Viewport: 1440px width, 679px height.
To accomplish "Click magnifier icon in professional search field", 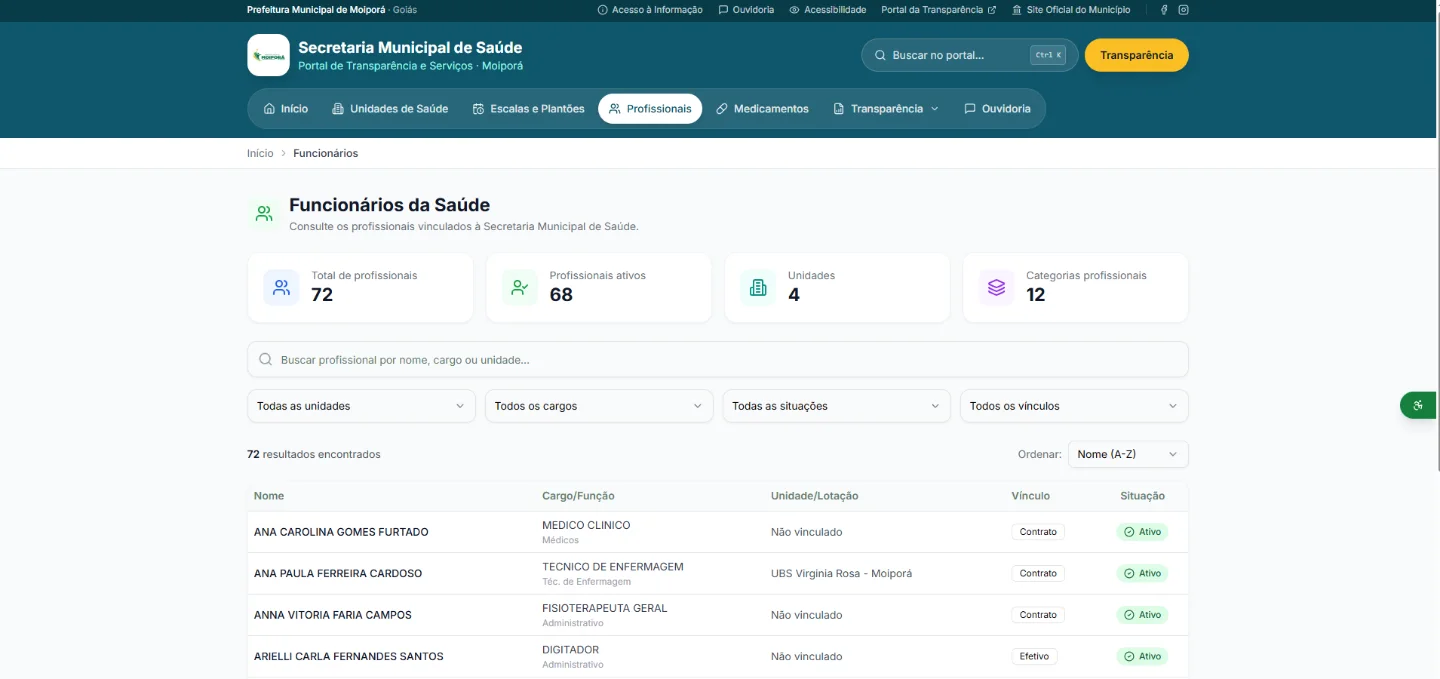I will click(x=266, y=360).
